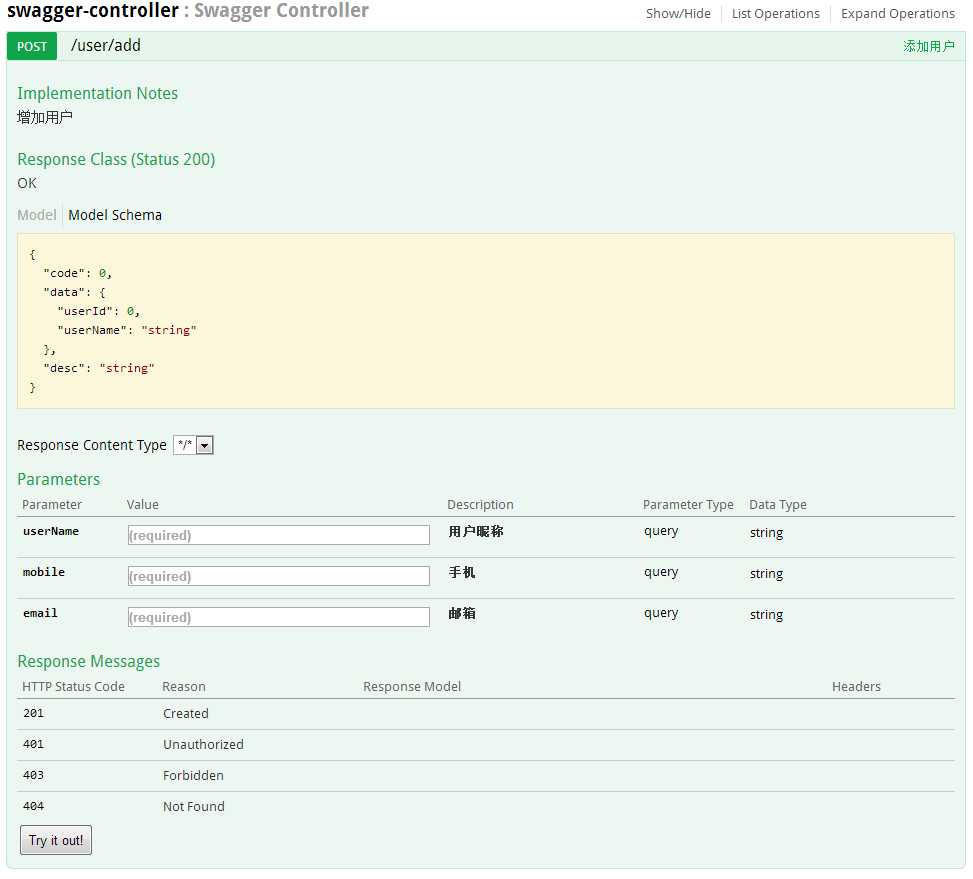Click the 403 status code

point(34,775)
